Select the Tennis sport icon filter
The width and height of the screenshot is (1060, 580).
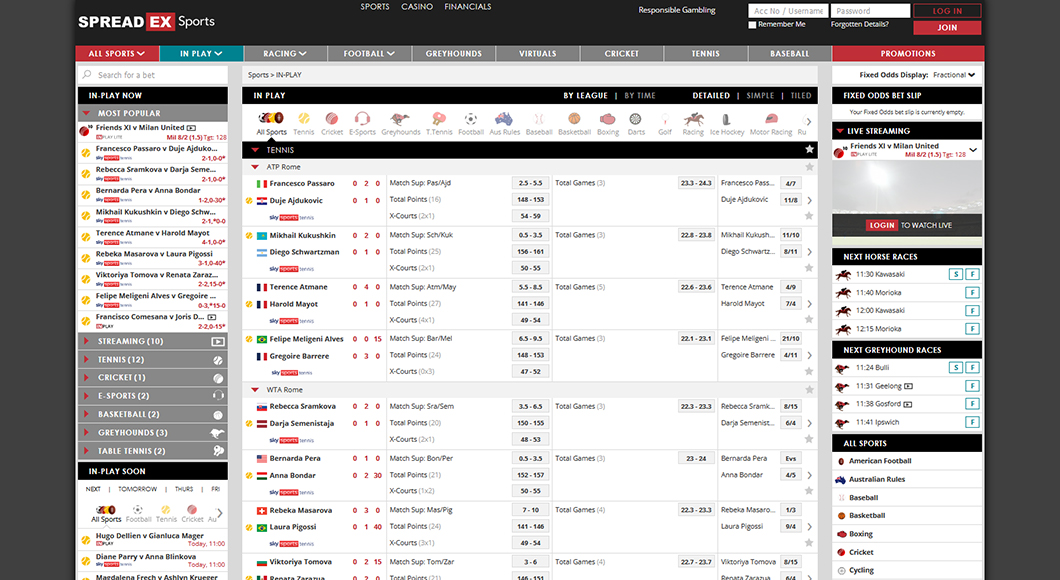(304, 123)
